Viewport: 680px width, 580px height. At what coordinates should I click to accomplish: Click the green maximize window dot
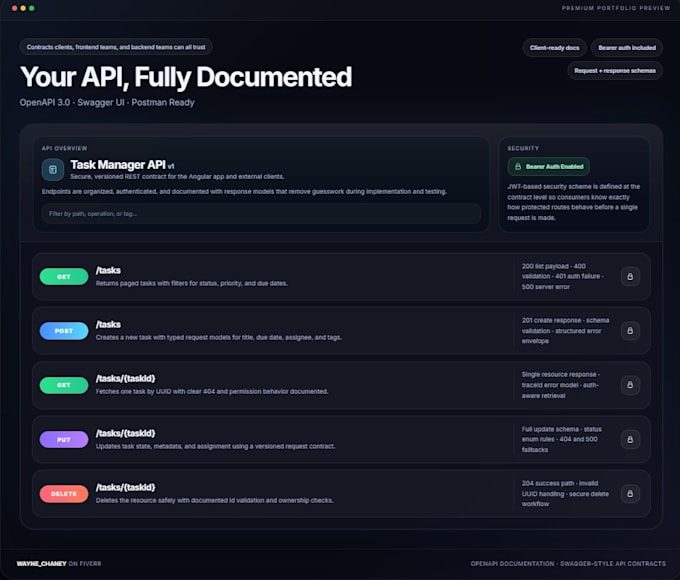pos(32,8)
